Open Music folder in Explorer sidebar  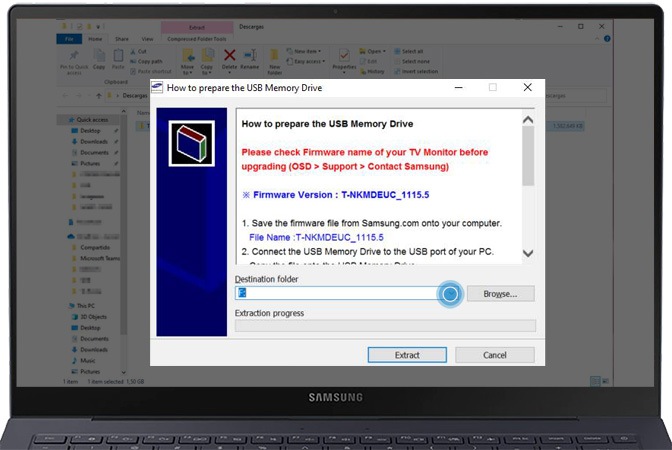tap(84, 360)
